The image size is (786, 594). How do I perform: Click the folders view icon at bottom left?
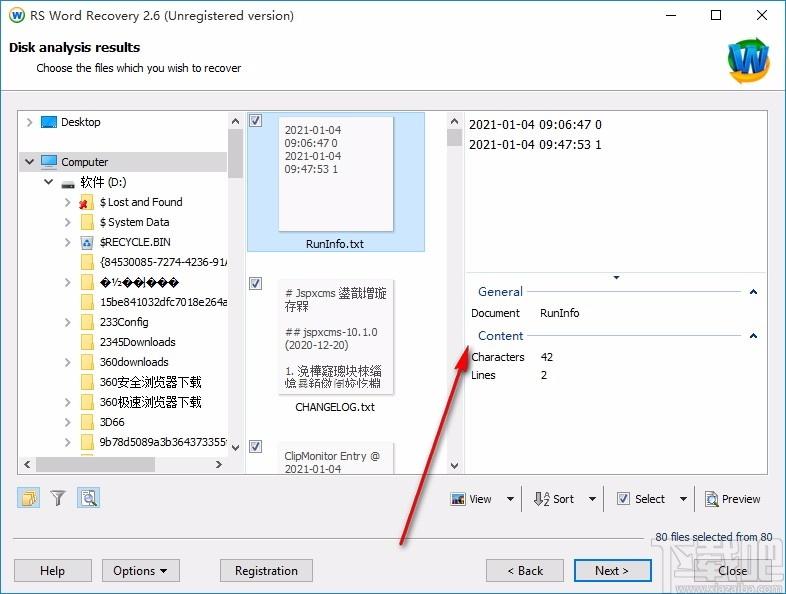coord(29,498)
